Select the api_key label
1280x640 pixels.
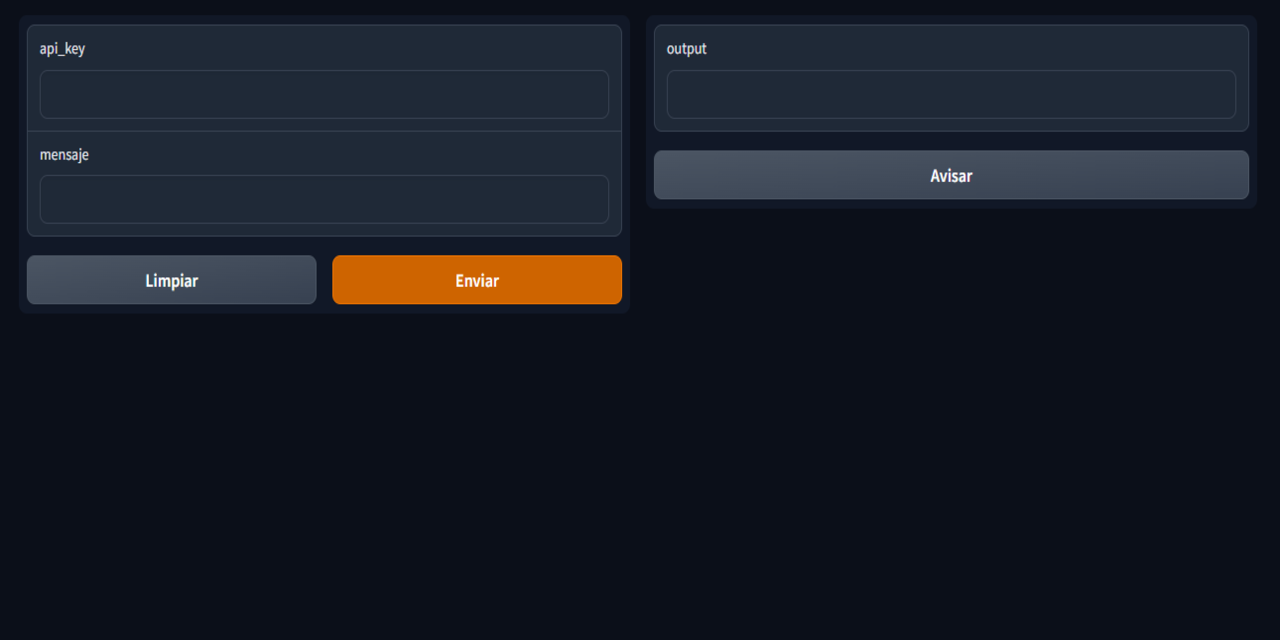pos(62,47)
